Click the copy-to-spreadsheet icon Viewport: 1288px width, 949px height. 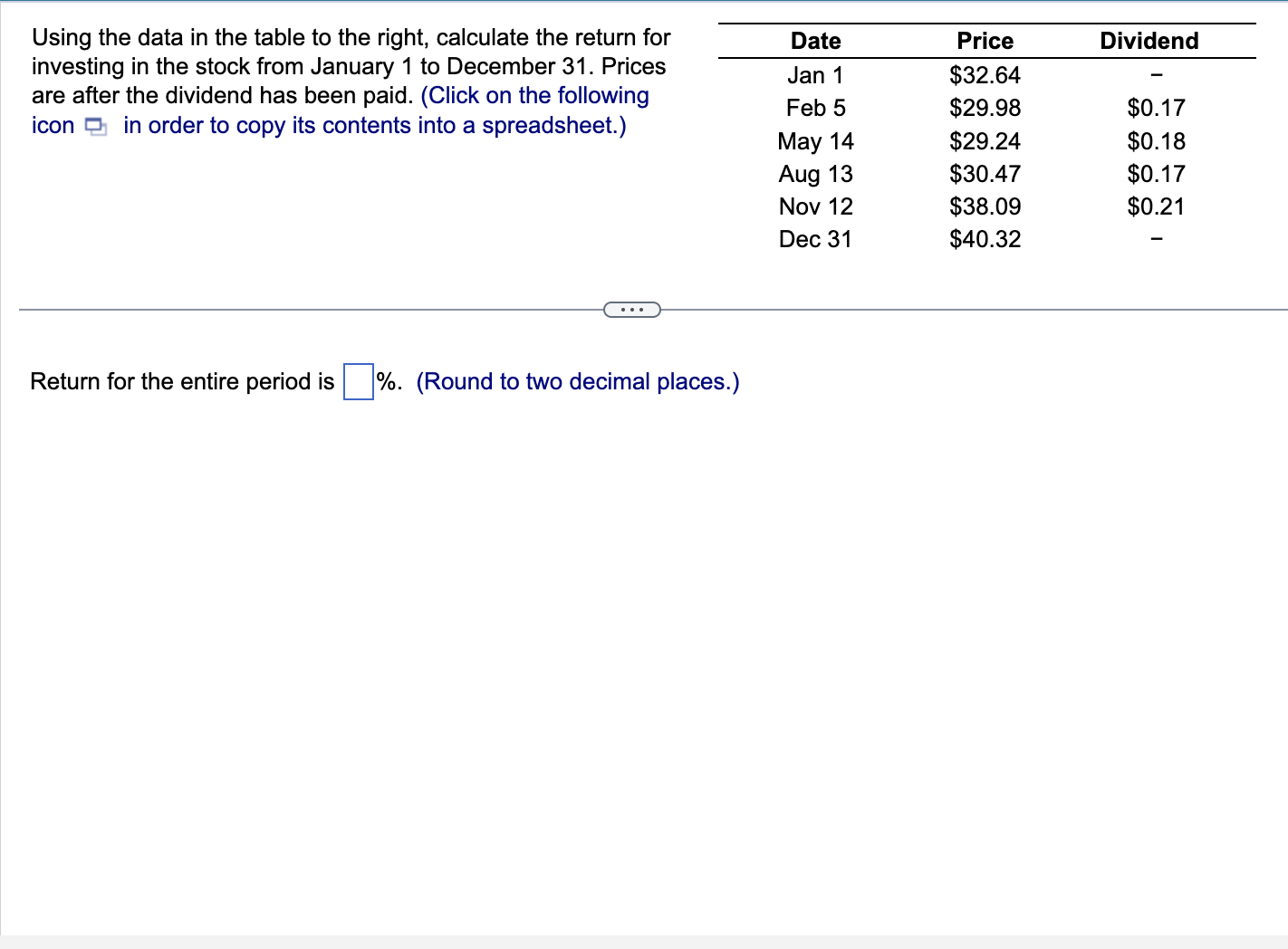pyautogui.click(x=96, y=126)
